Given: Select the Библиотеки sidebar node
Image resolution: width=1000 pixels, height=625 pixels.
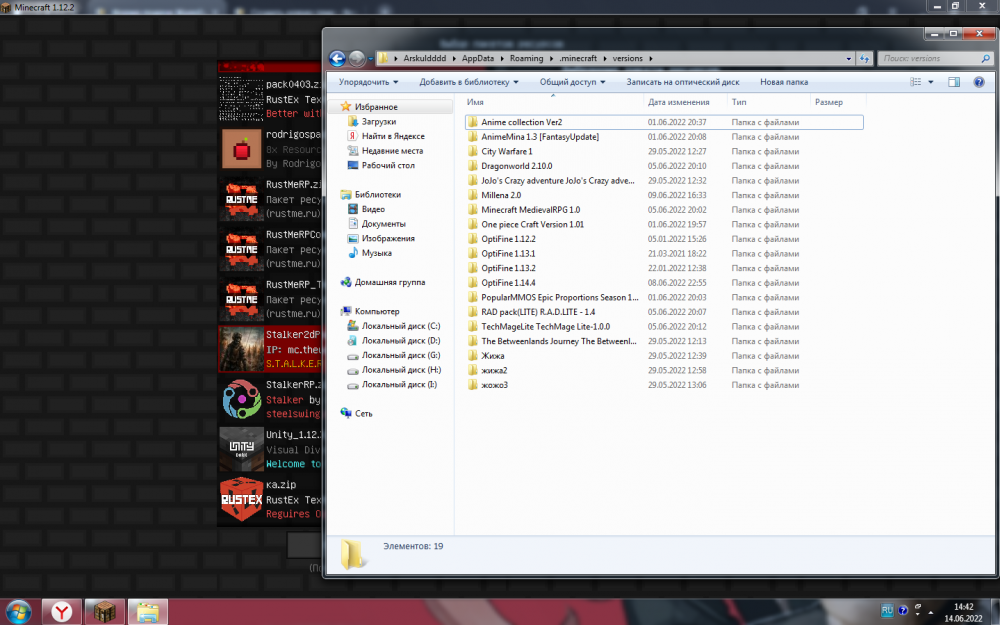Looking at the screenshot, I should (378, 195).
